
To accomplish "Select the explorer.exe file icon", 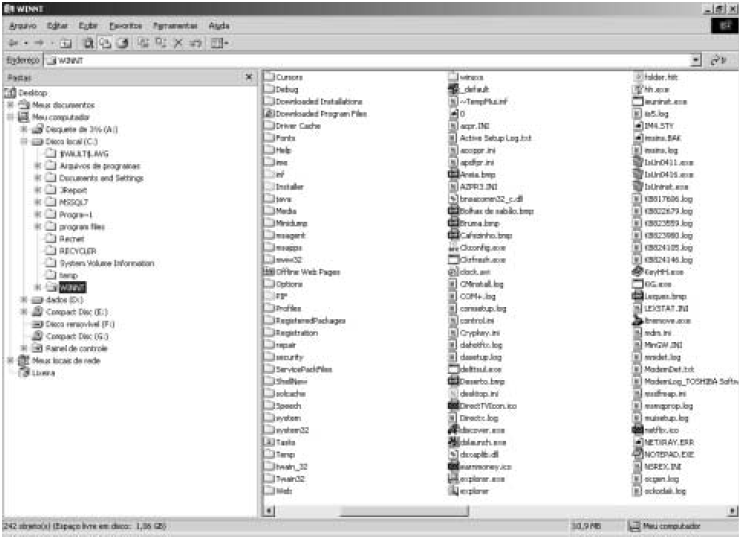I will [452, 478].
